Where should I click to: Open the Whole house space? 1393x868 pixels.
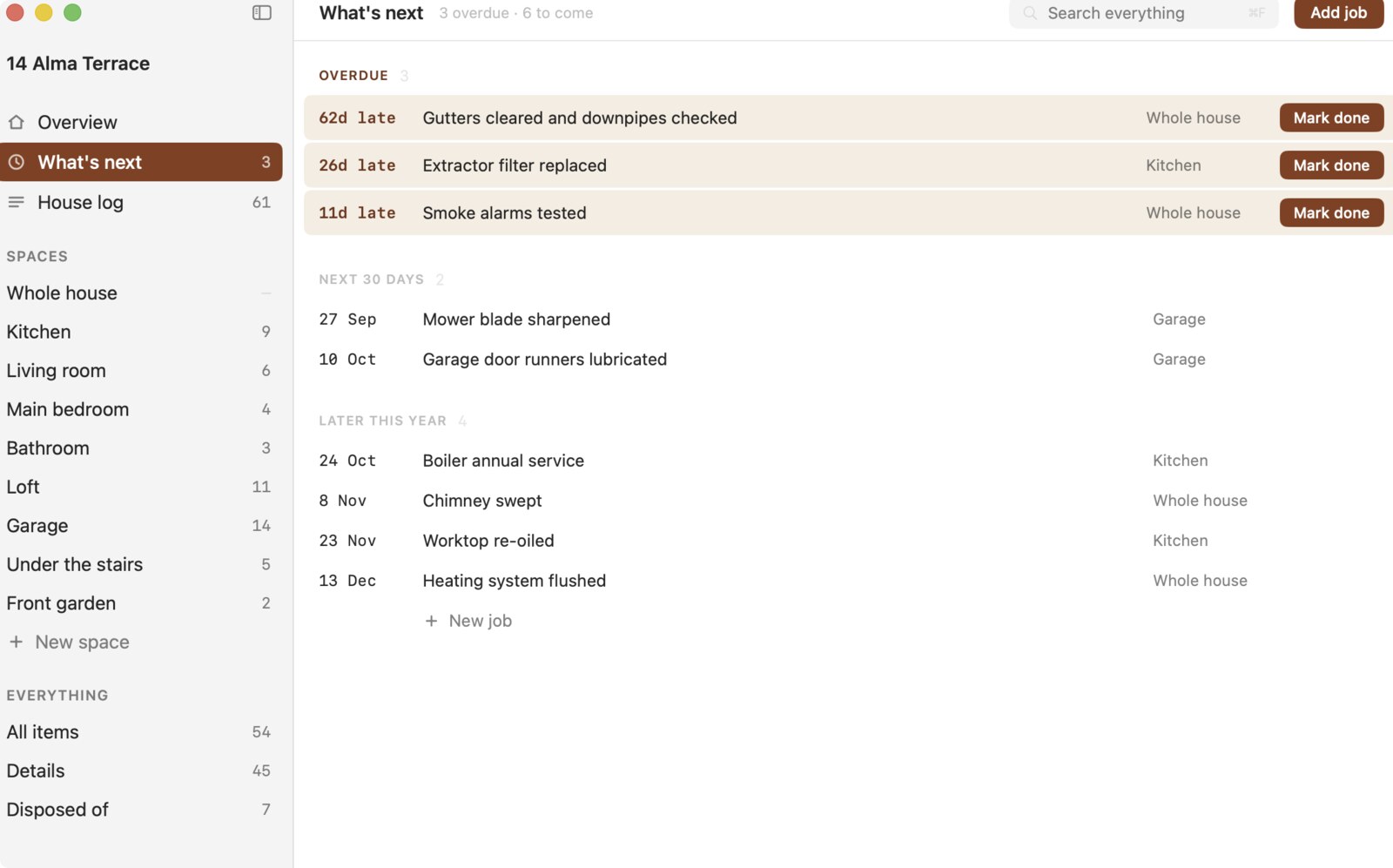pos(141,293)
